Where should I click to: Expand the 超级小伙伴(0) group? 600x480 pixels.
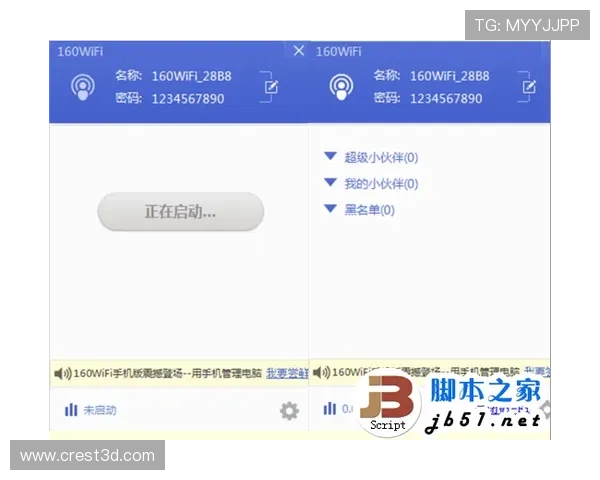pyautogui.click(x=371, y=157)
